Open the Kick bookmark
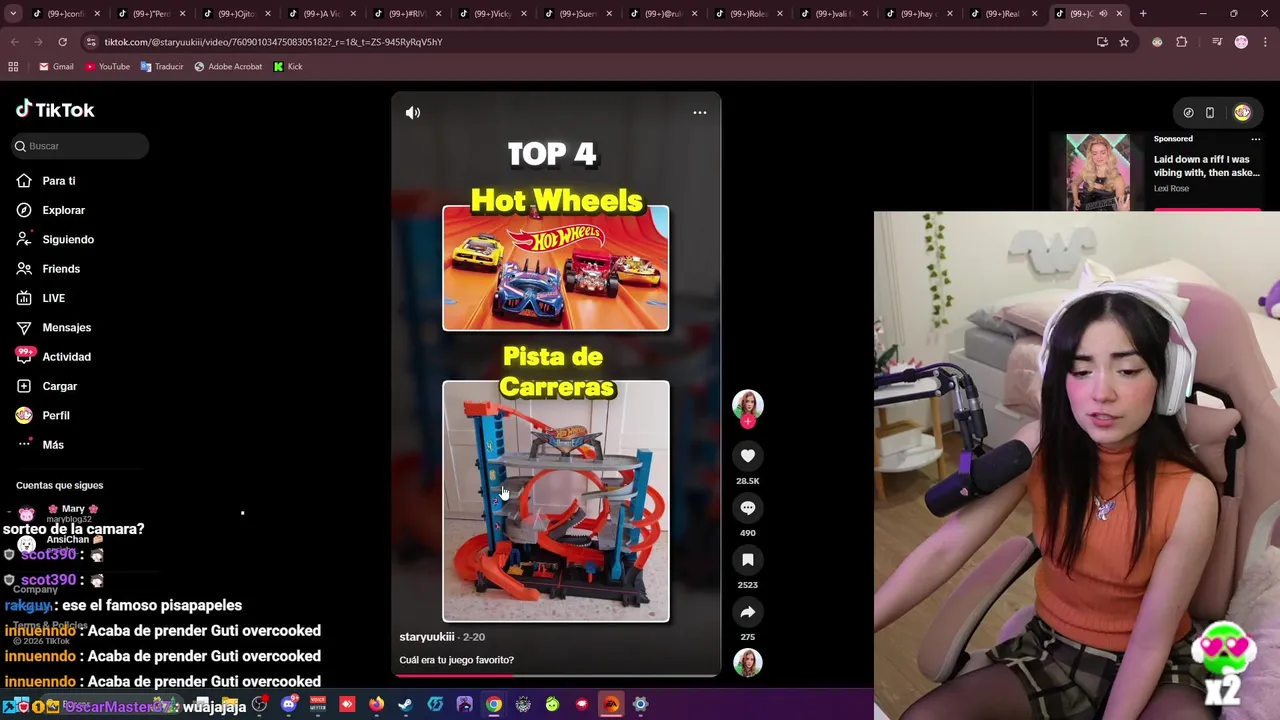The width and height of the screenshot is (1280, 720). [288, 67]
